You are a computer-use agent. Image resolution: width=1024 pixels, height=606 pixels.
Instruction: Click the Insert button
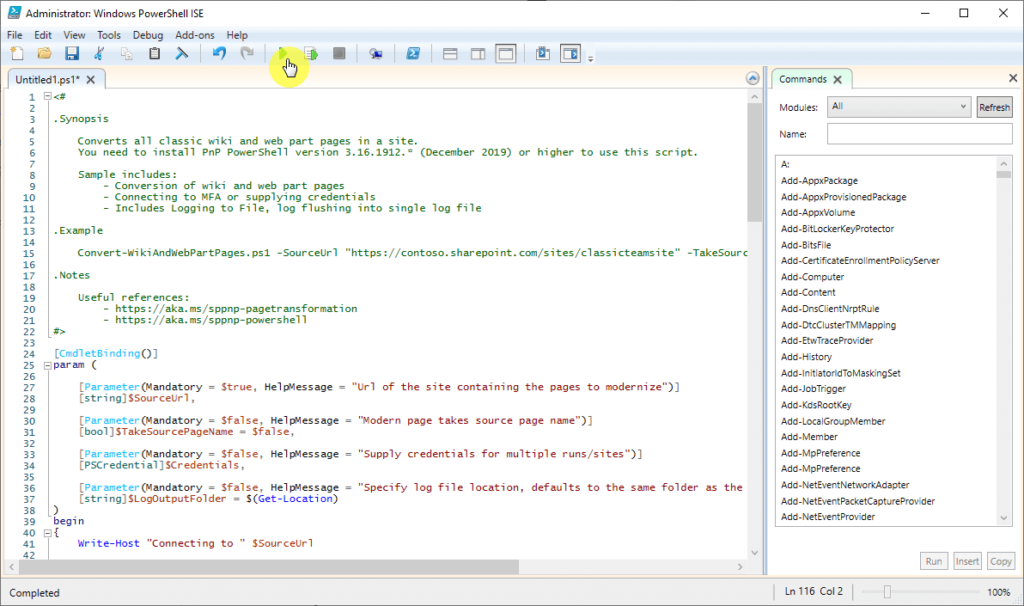(x=967, y=561)
